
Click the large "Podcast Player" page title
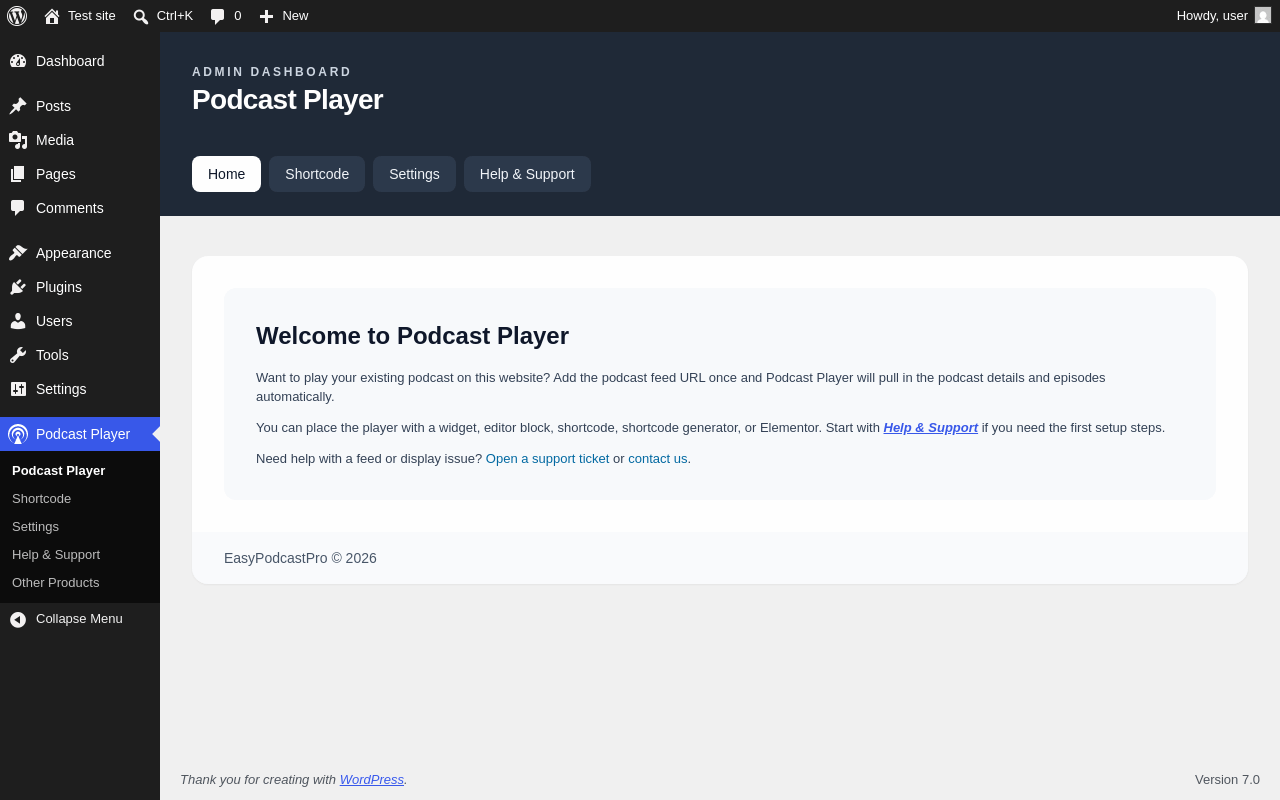coord(287,100)
